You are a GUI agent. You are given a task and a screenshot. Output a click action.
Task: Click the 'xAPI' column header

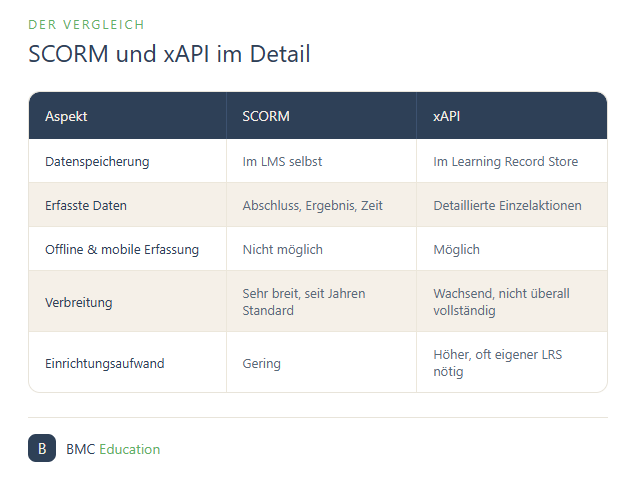click(511, 116)
